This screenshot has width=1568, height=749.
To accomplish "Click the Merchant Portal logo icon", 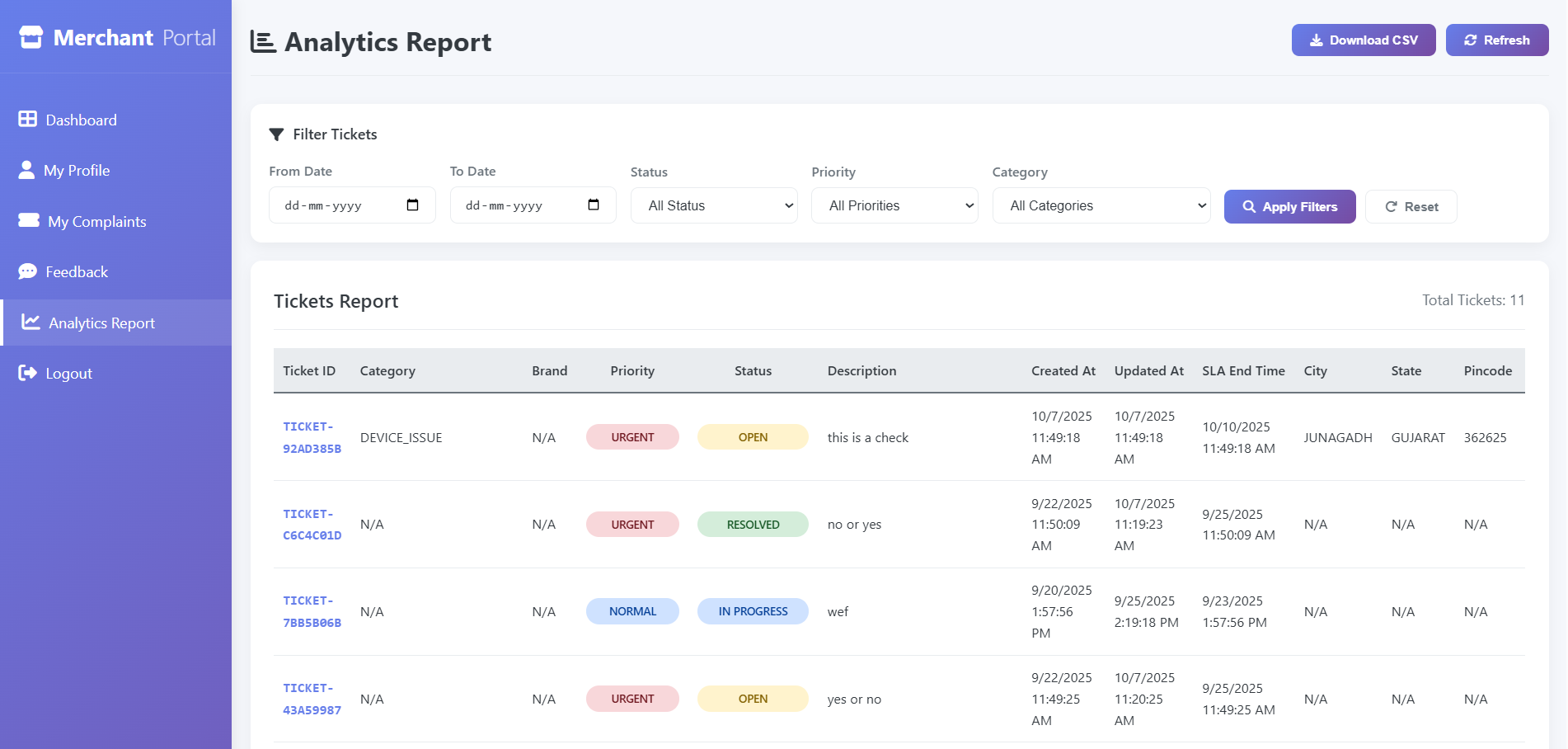I will (x=30, y=37).
